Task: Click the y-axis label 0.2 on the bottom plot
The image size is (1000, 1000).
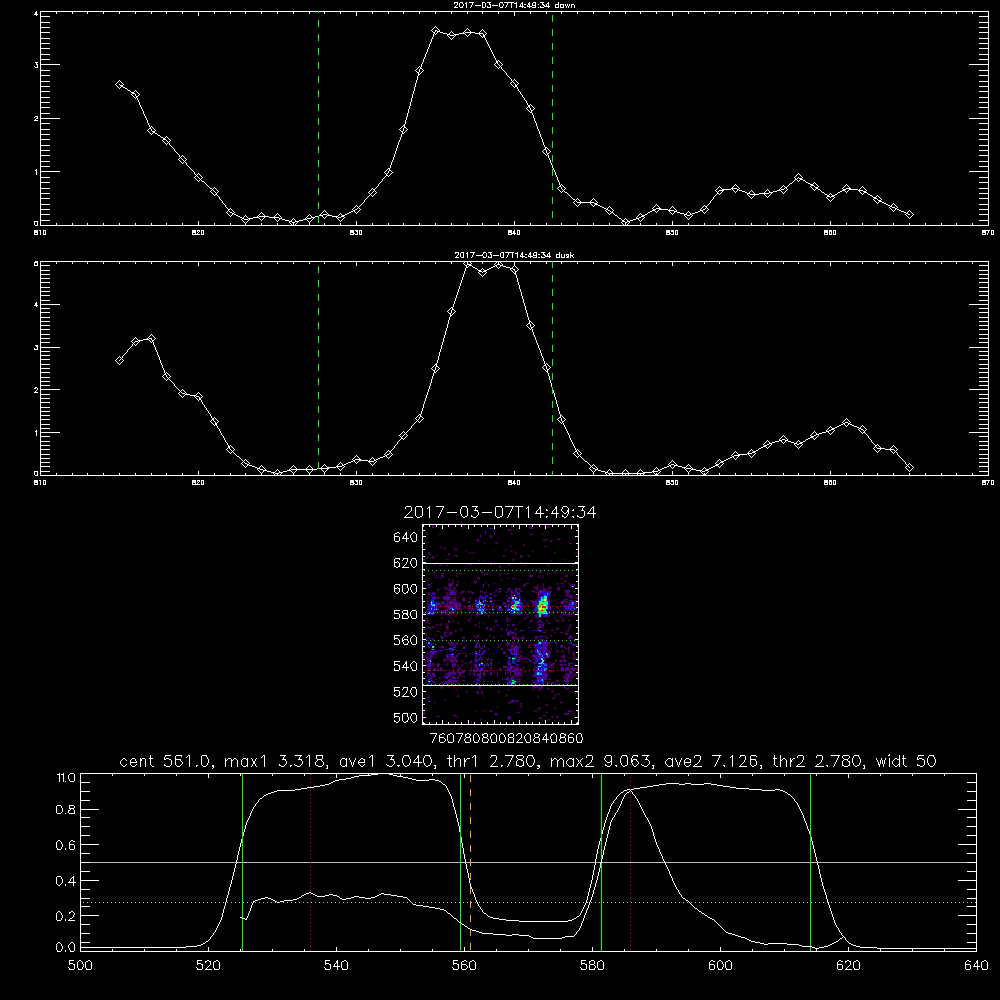Action: [x=66, y=916]
